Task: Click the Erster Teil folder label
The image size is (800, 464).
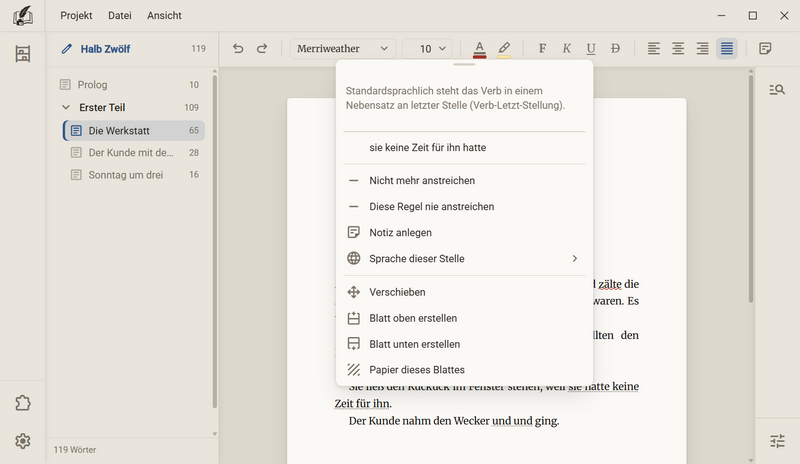Action: [102, 107]
